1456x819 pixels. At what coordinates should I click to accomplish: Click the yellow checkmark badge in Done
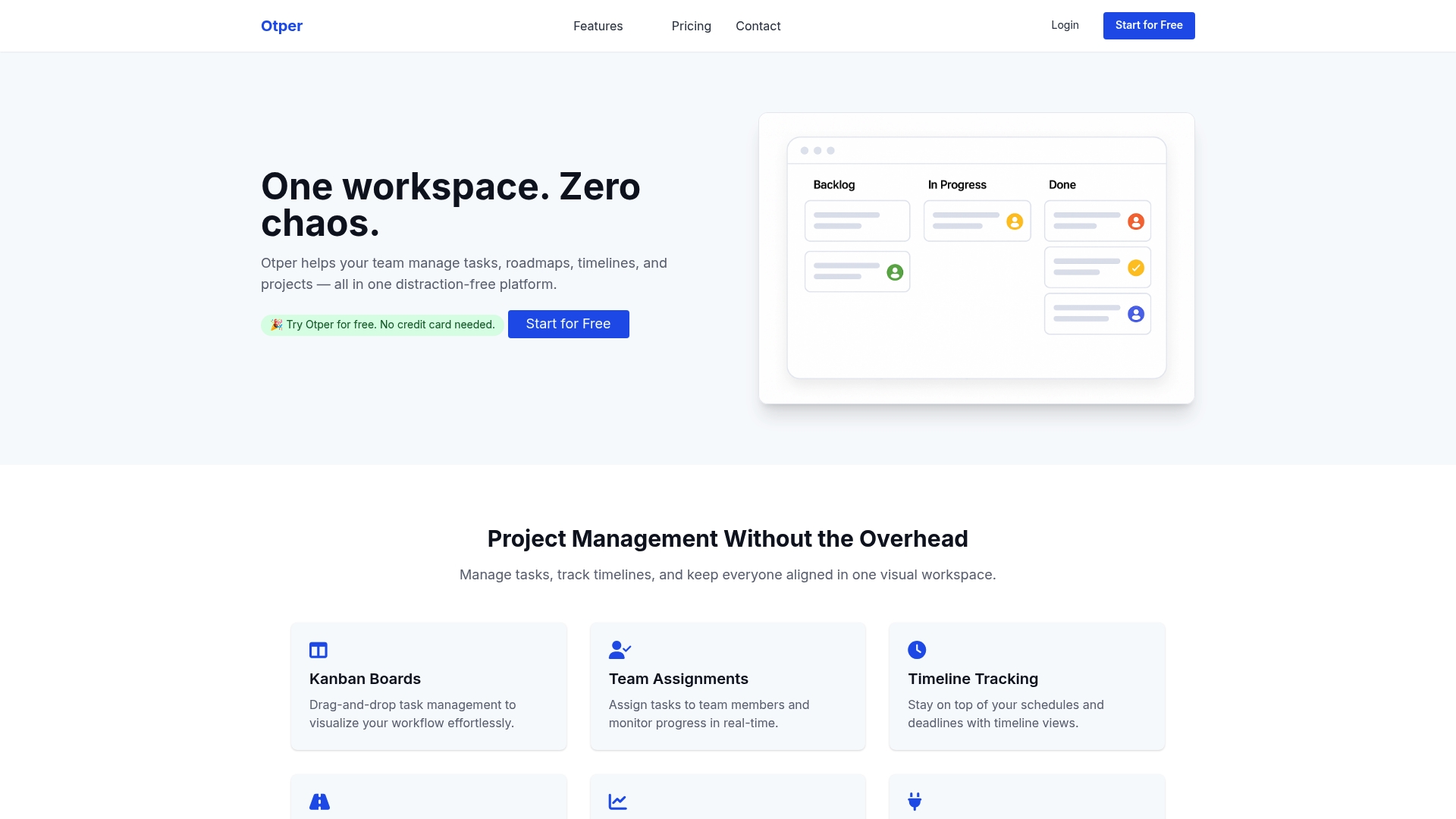[x=1135, y=268]
